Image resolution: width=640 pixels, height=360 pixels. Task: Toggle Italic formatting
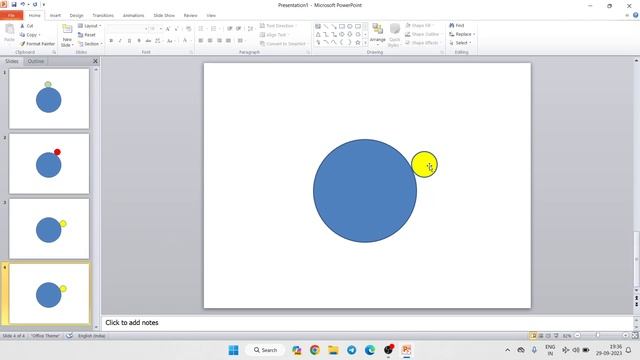tap(120, 41)
